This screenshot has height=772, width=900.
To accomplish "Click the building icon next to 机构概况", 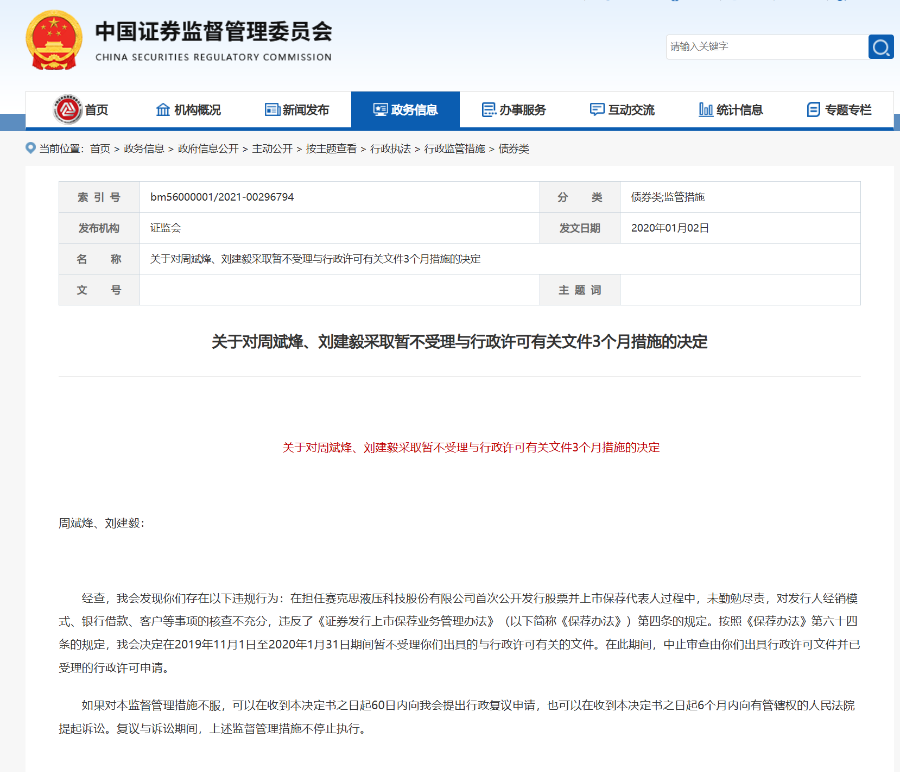I will pyautogui.click(x=162, y=107).
